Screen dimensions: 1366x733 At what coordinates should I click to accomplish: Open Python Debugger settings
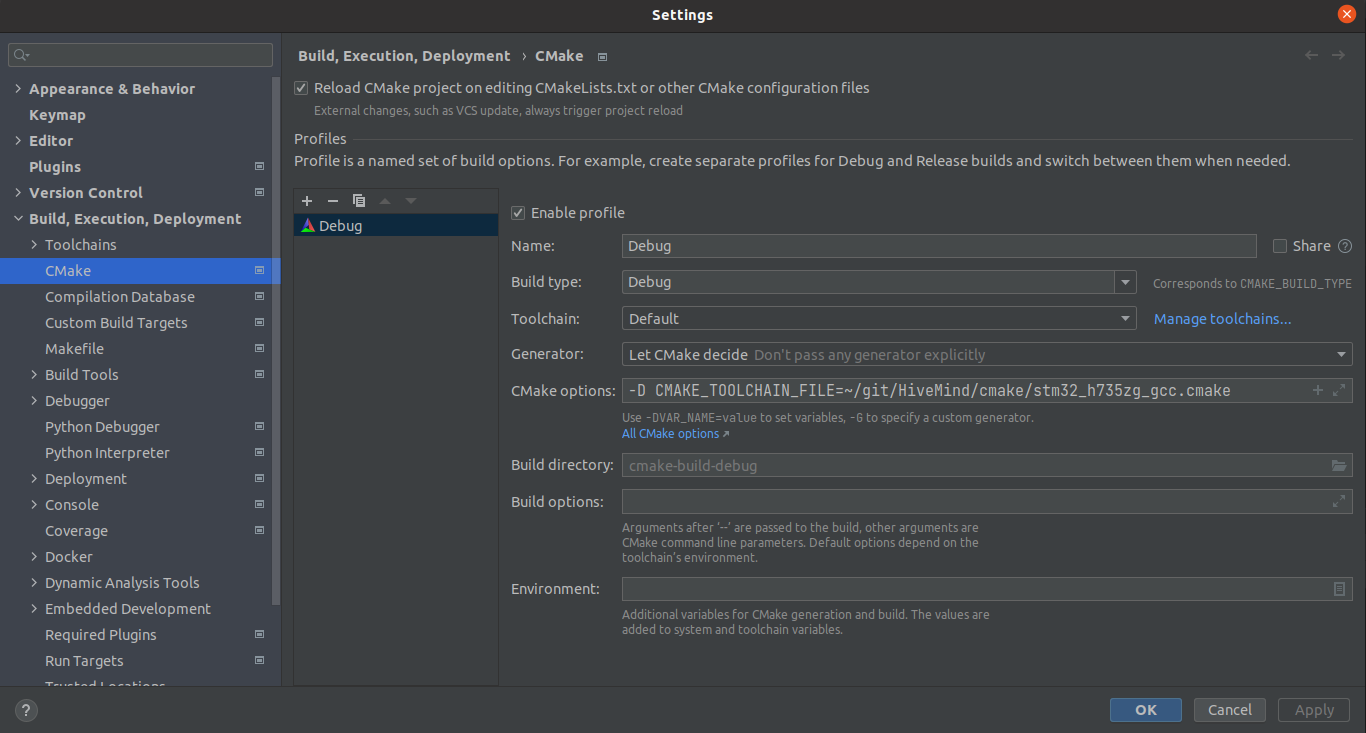[102, 427]
